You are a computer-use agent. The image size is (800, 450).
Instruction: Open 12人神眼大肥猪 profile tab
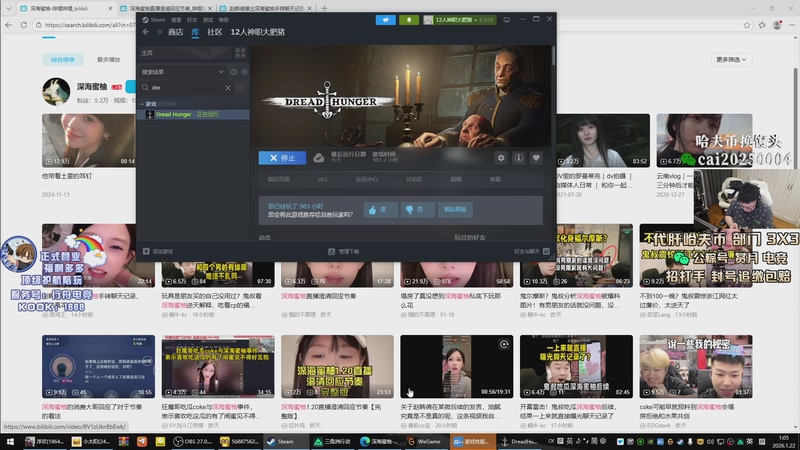258,32
